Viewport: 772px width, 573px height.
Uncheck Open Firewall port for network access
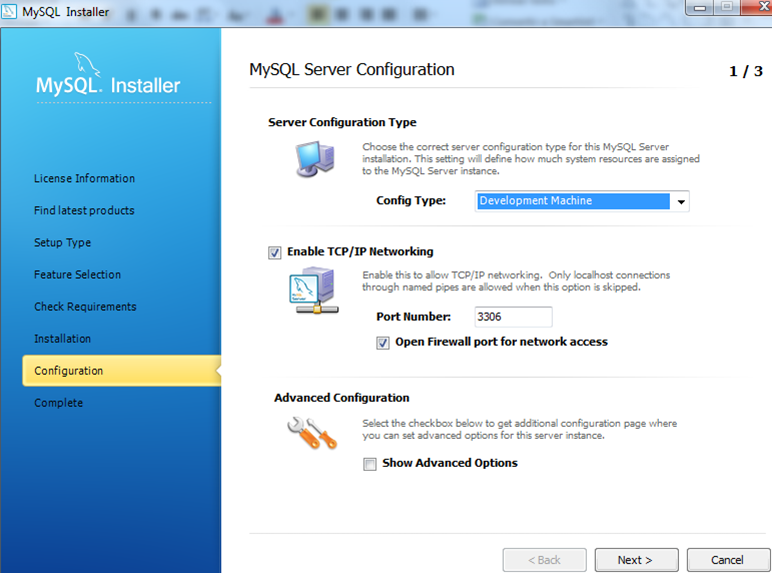coord(383,342)
